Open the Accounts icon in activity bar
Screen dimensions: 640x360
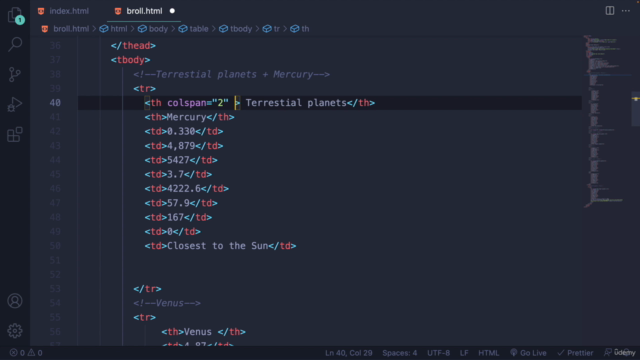point(15,301)
